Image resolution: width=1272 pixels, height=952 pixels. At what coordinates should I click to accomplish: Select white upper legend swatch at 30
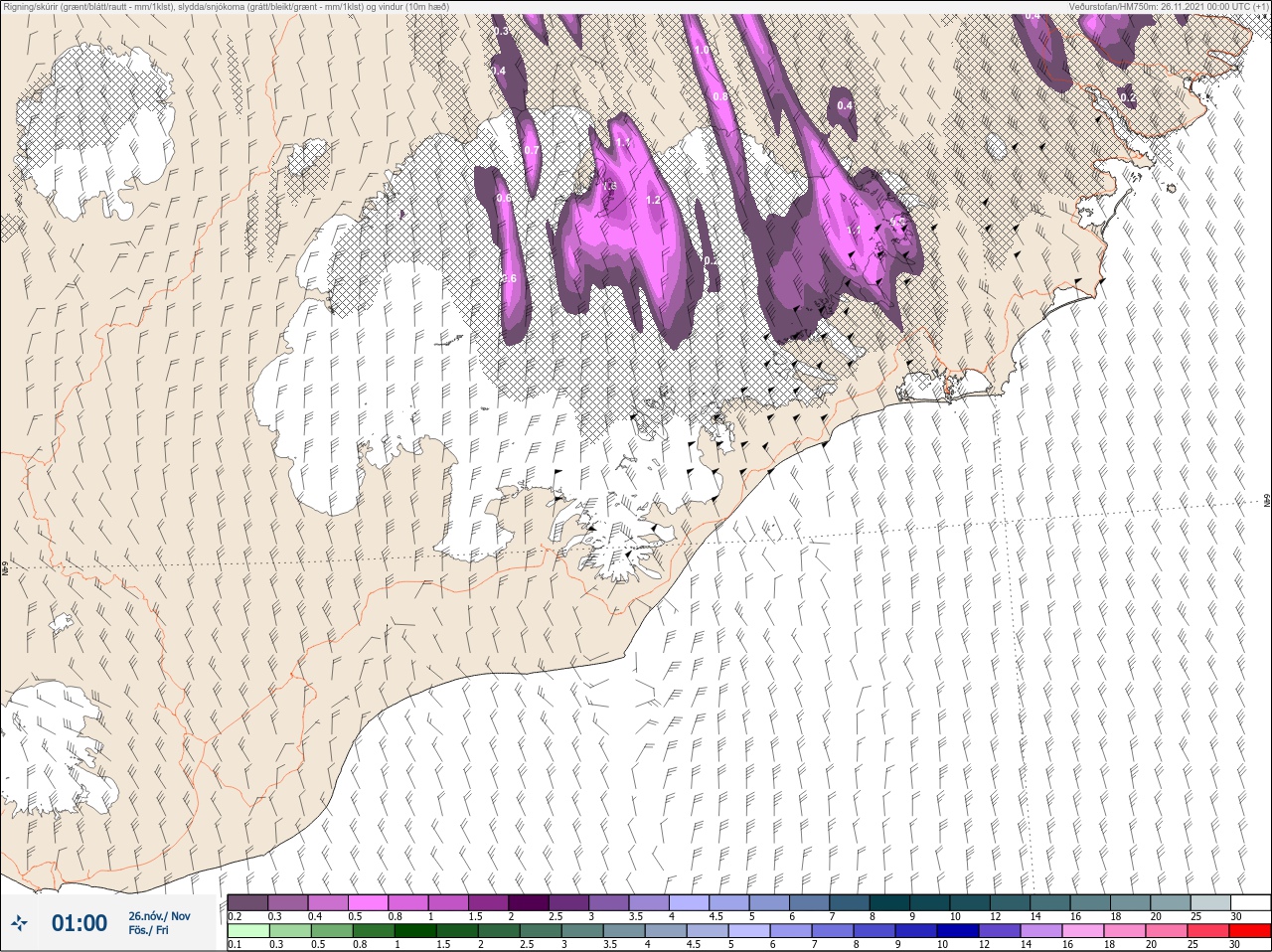(x=1250, y=902)
